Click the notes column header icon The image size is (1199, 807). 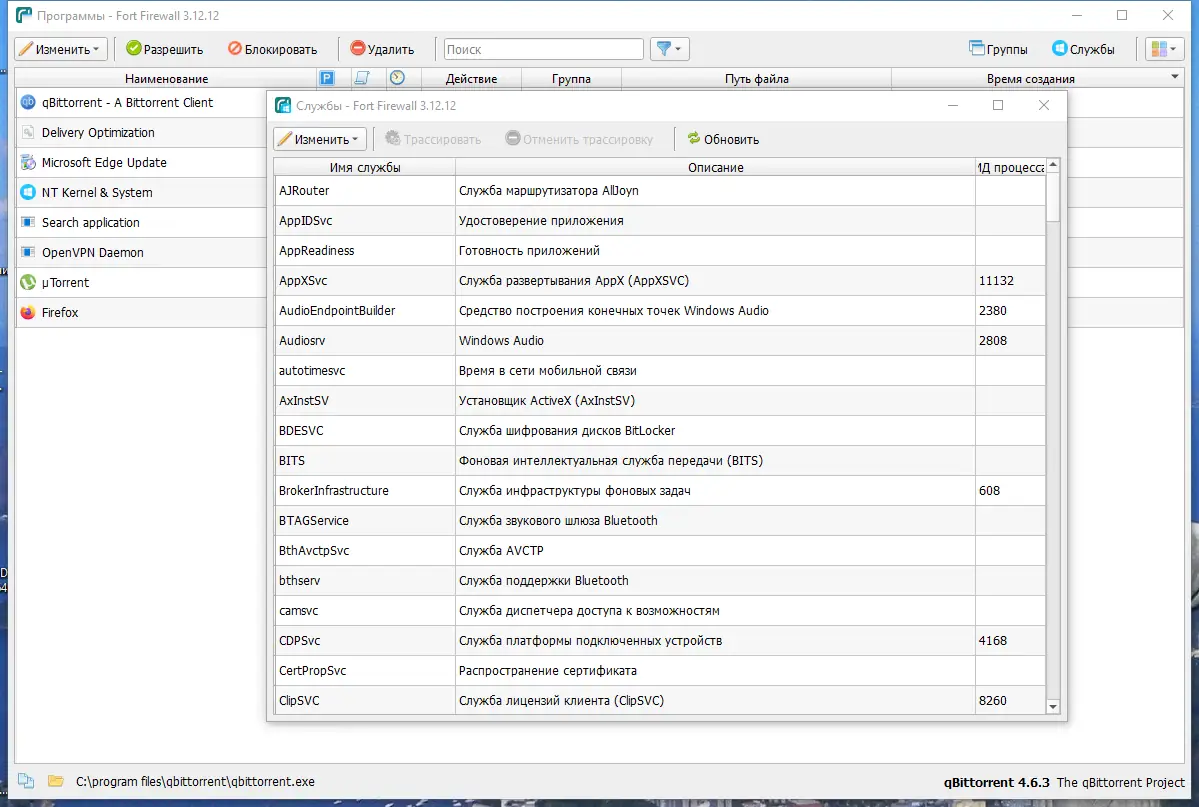pos(362,78)
